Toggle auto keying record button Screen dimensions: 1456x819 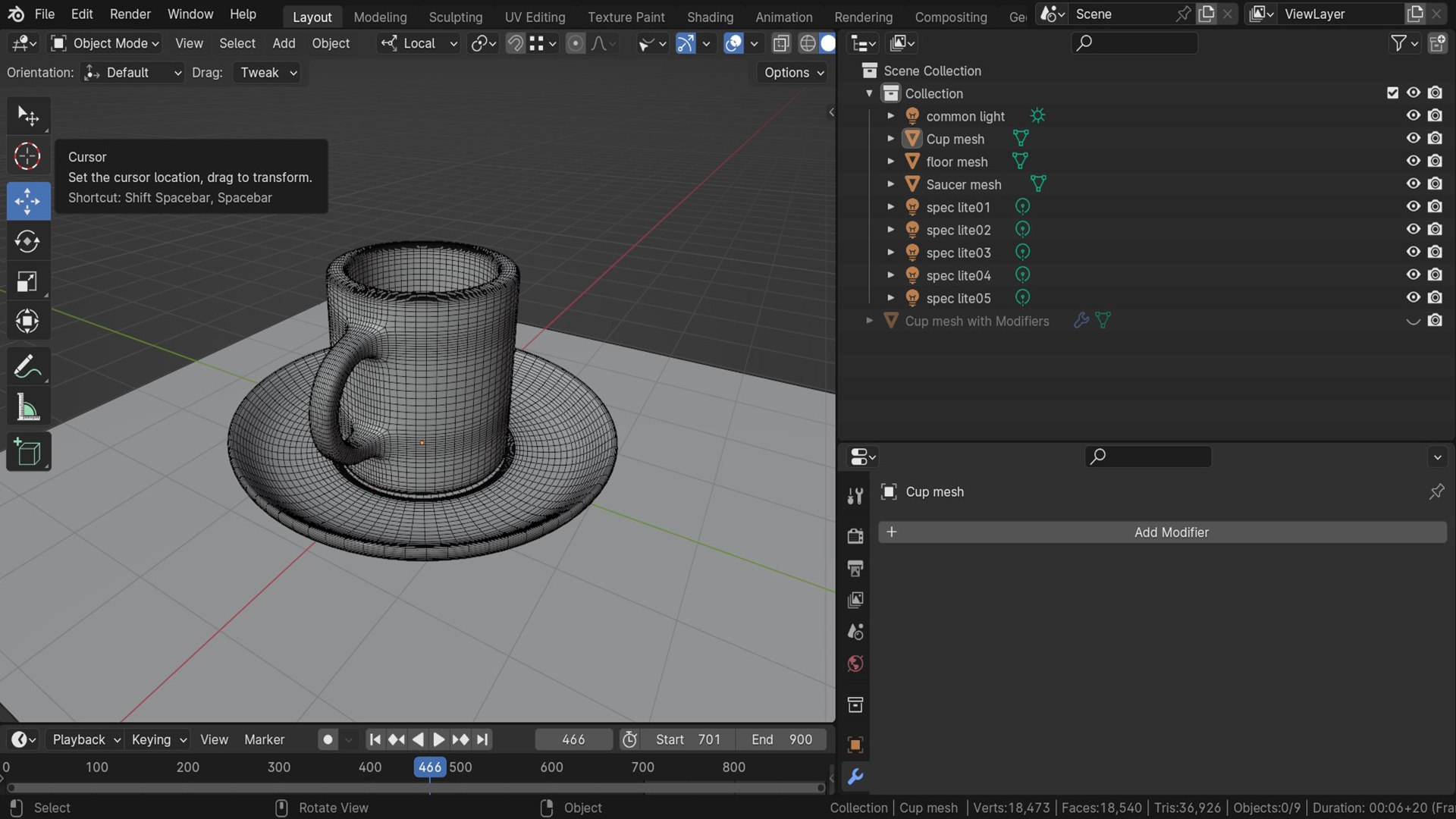pos(328,739)
